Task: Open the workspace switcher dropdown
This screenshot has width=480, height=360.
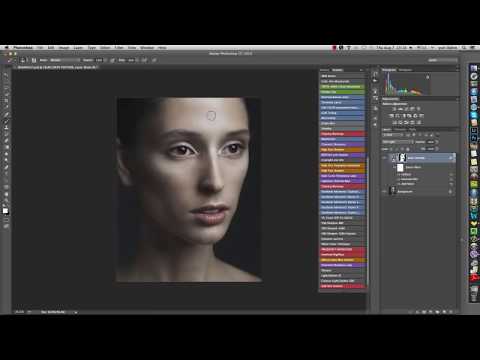Action: click(x=443, y=60)
